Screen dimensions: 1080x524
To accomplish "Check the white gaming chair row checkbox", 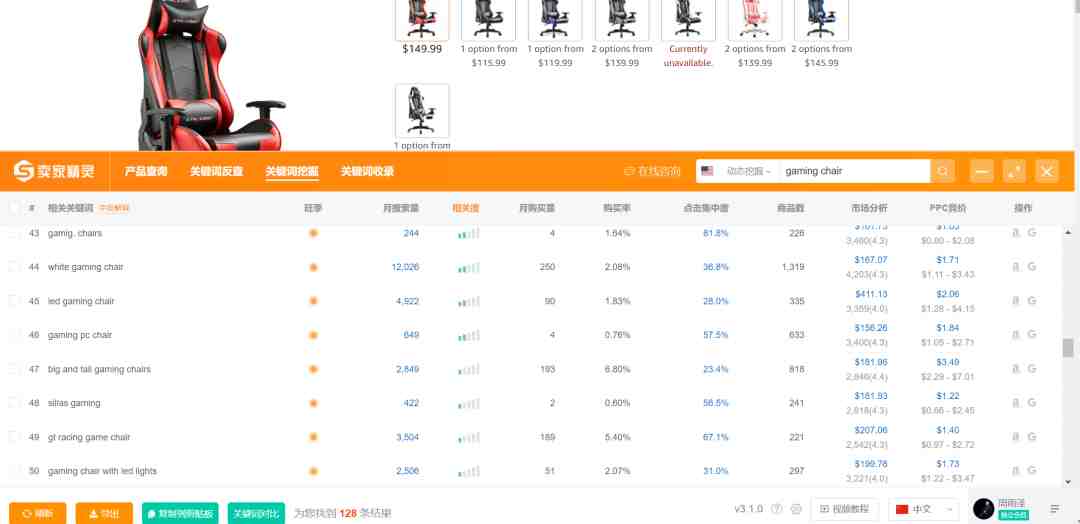I will click(14, 266).
